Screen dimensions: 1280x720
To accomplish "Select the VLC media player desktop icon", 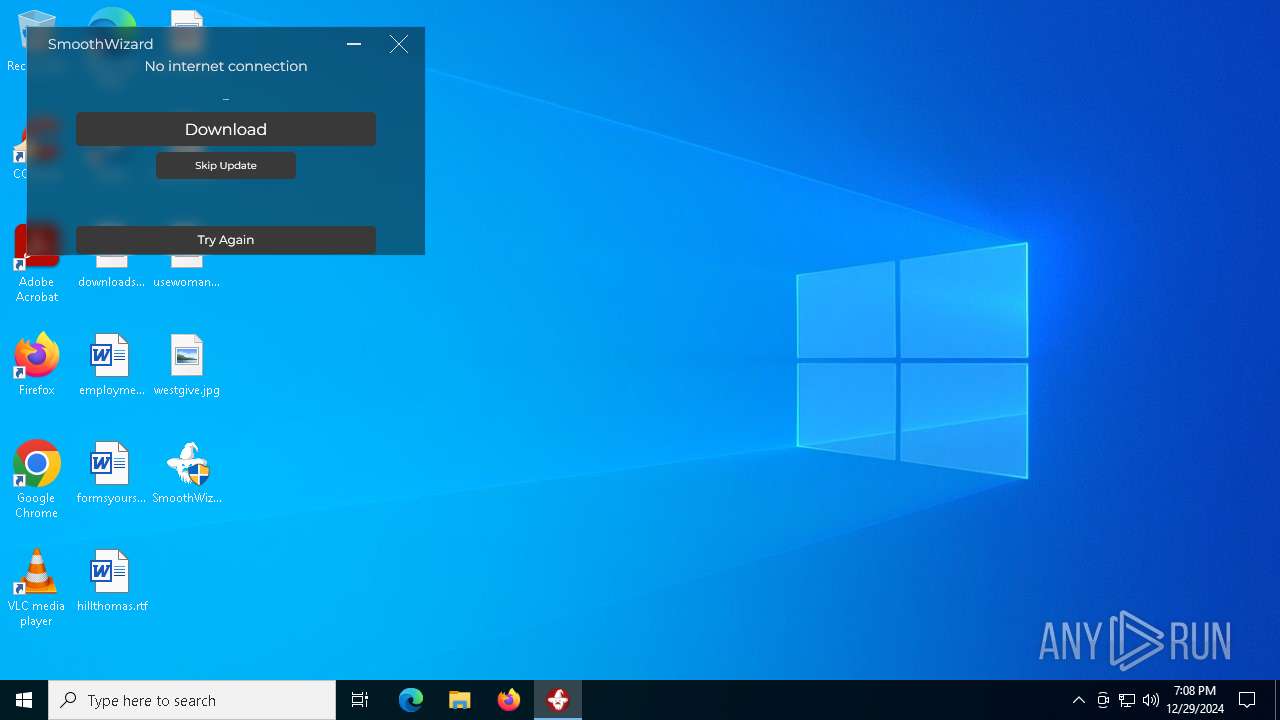I will (x=37, y=588).
